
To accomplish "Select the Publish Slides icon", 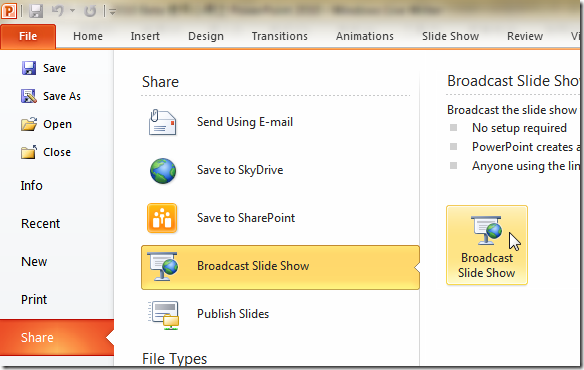I will 164,315.
